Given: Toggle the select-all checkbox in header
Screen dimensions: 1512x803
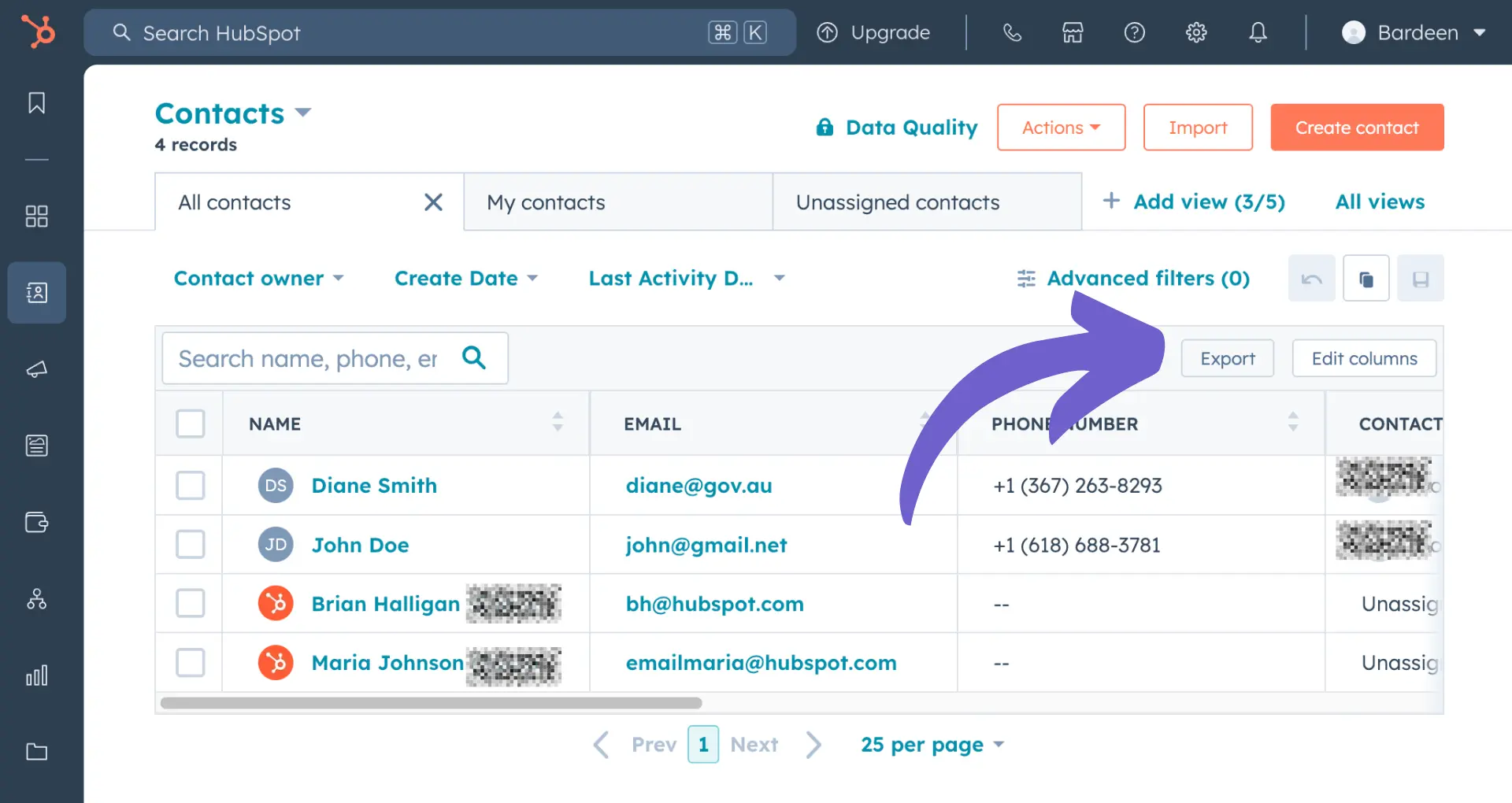Looking at the screenshot, I should pos(191,424).
